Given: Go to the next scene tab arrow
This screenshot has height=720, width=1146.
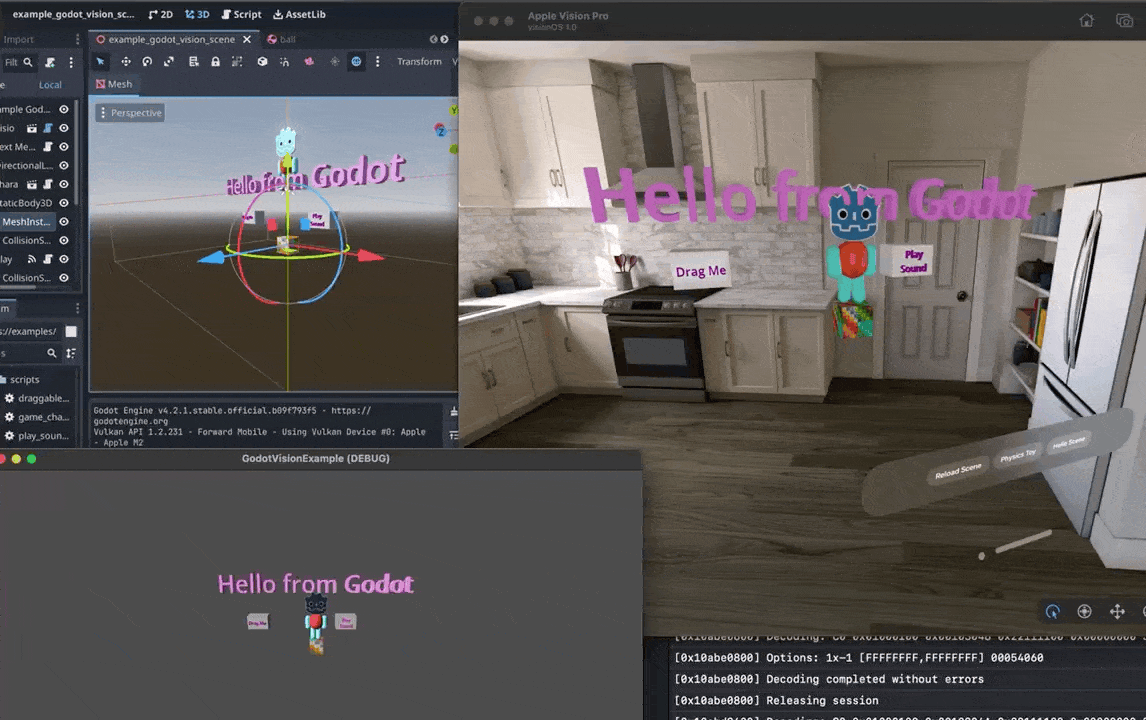Looking at the screenshot, I should point(444,39).
